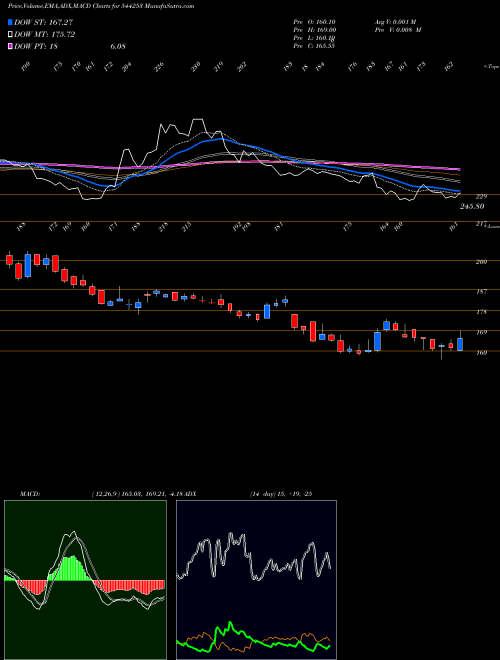Viewport: 500px width, 660px height.
Task: Select the 'DOW ST: 167.27' legend text
Action: coord(44,22)
